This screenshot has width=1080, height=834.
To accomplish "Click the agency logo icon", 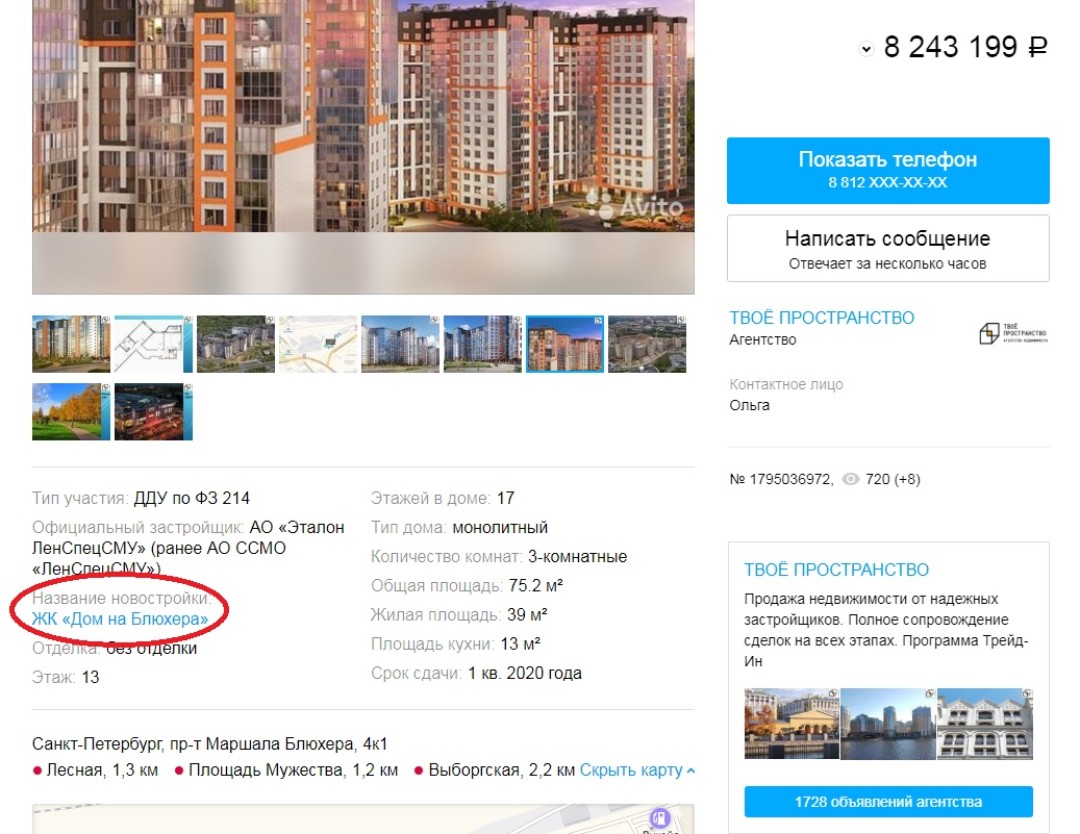I will tap(1013, 333).
